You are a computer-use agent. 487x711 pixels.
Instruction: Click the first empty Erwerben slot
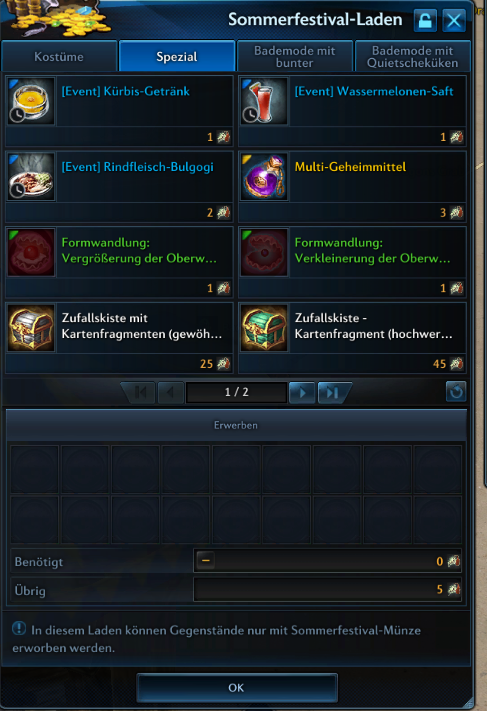click(x=35, y=469)
